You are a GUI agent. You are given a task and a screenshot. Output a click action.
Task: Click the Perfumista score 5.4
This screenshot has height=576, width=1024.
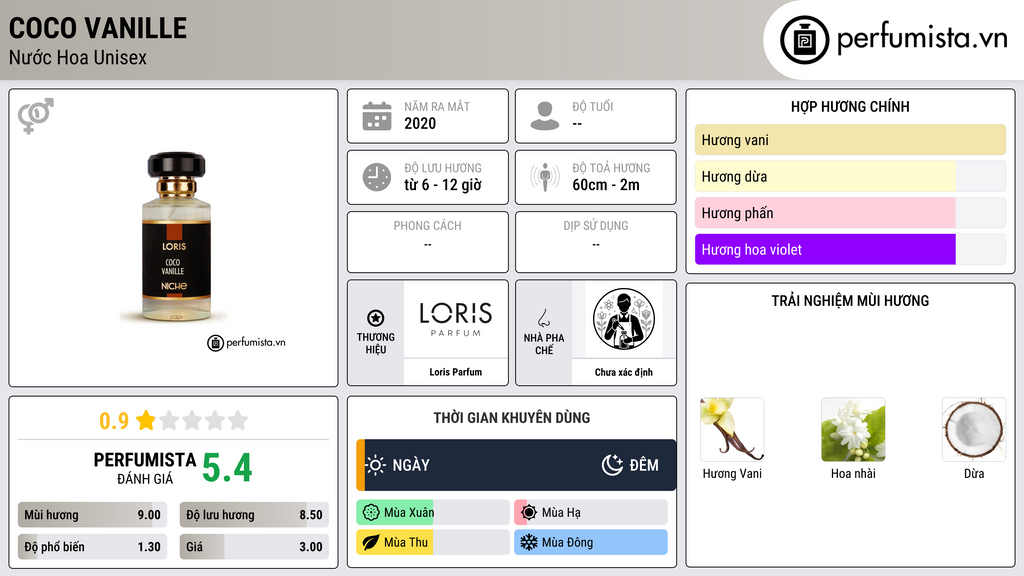pyautogui.click(x=227, y=468)
